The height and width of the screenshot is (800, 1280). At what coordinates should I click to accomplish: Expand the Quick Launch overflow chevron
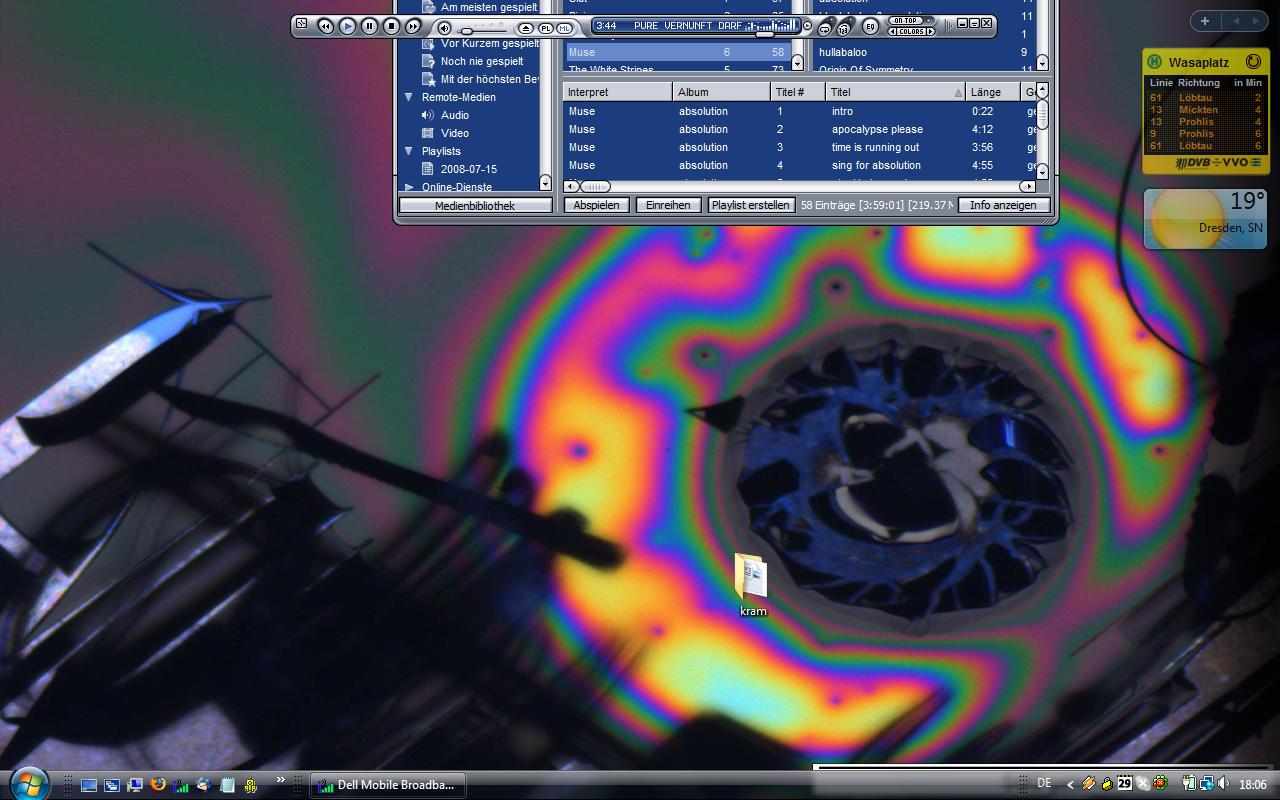click(x=281, y=780)
